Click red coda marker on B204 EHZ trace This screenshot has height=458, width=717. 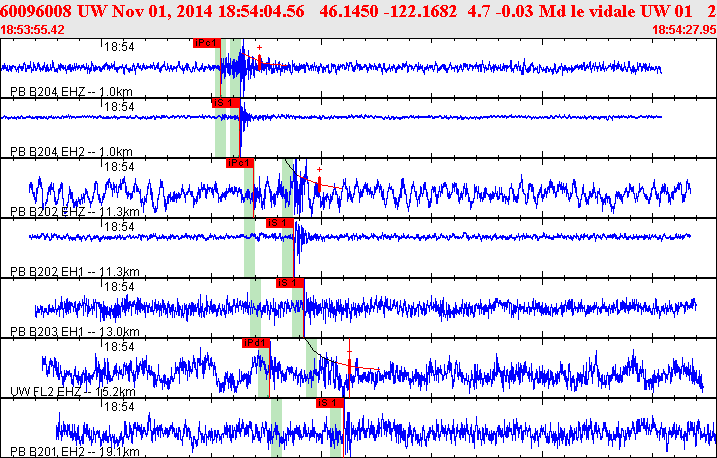tap(260, 63)
